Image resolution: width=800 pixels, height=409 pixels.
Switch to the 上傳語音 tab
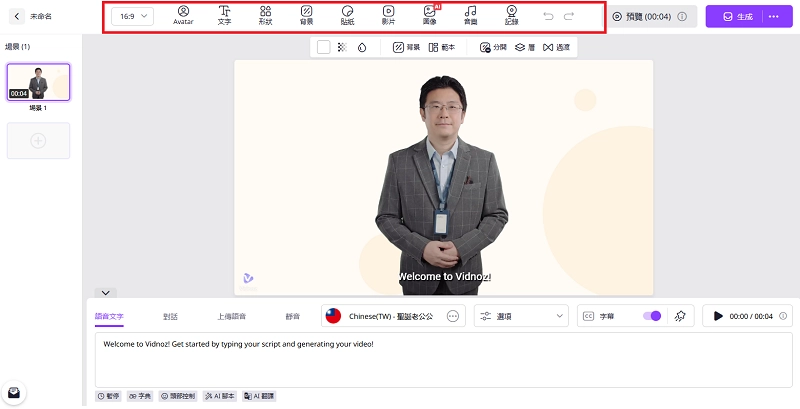[x=232, y=316]
